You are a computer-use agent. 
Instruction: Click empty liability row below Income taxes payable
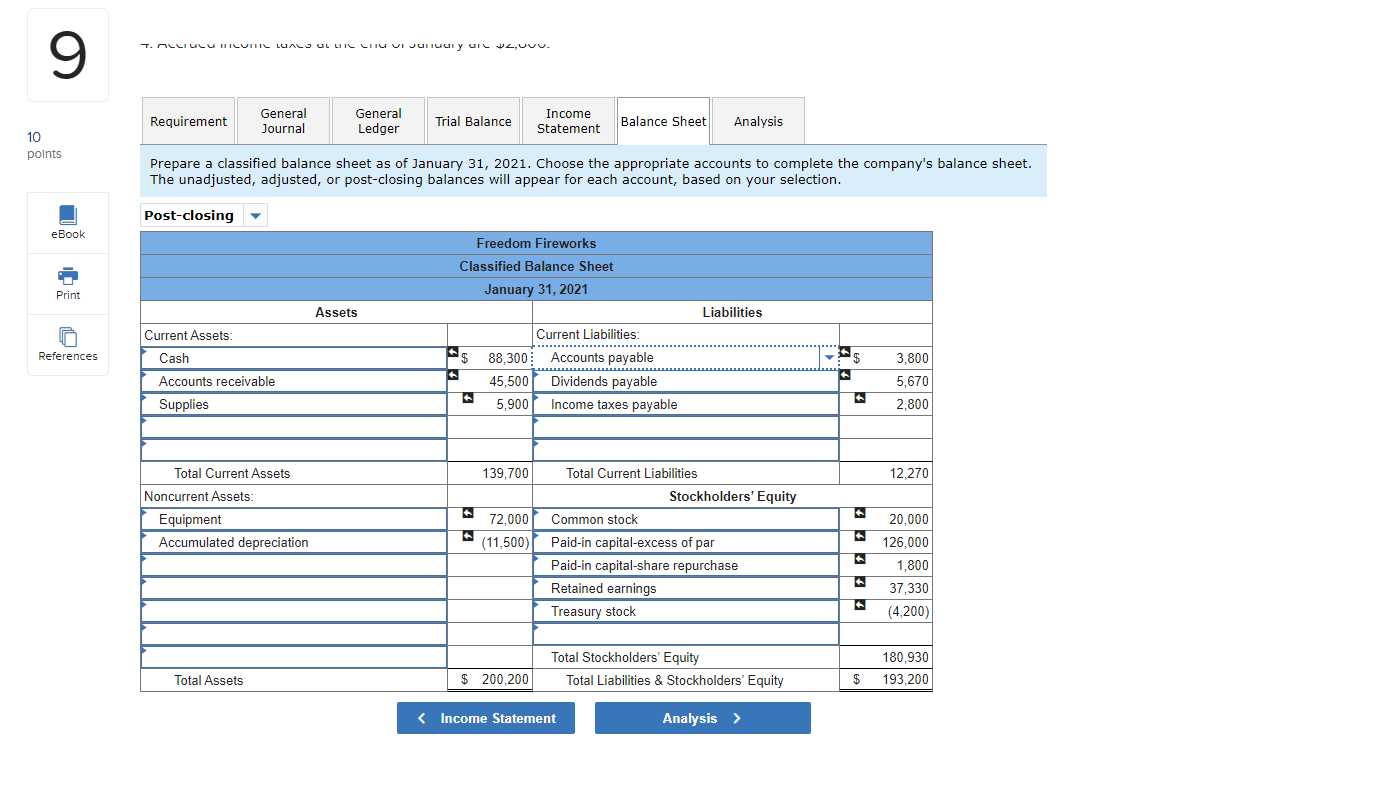click(x=686, y=427)
